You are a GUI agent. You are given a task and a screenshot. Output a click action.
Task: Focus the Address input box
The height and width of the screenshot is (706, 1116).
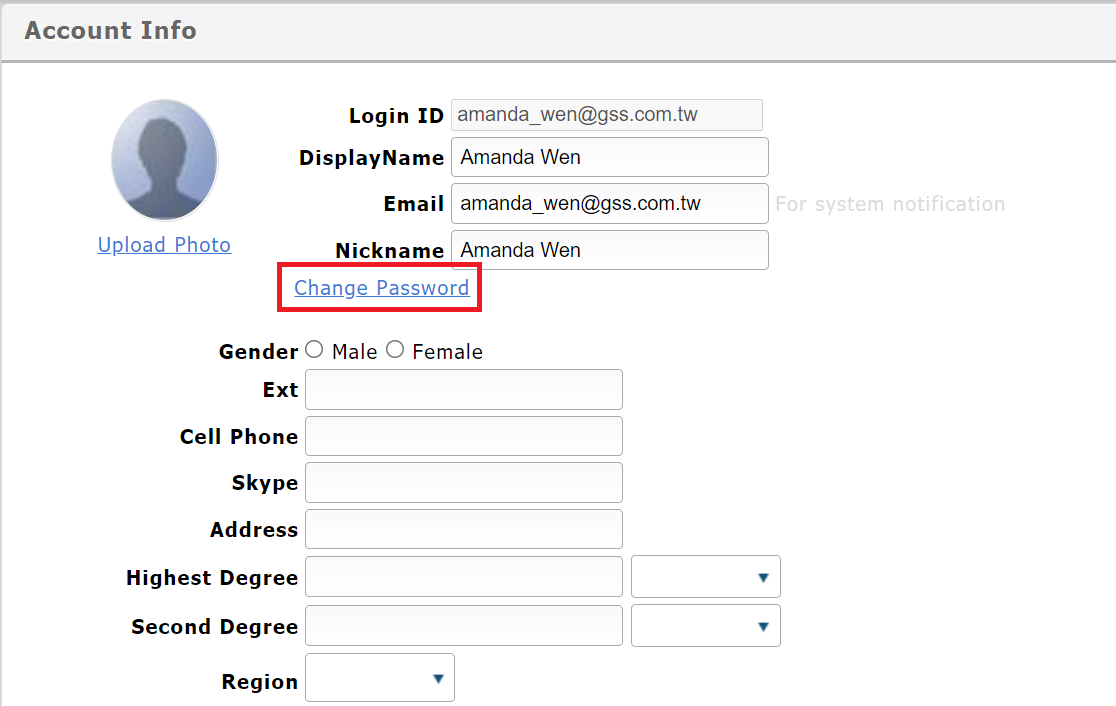(x=463, y=529)
